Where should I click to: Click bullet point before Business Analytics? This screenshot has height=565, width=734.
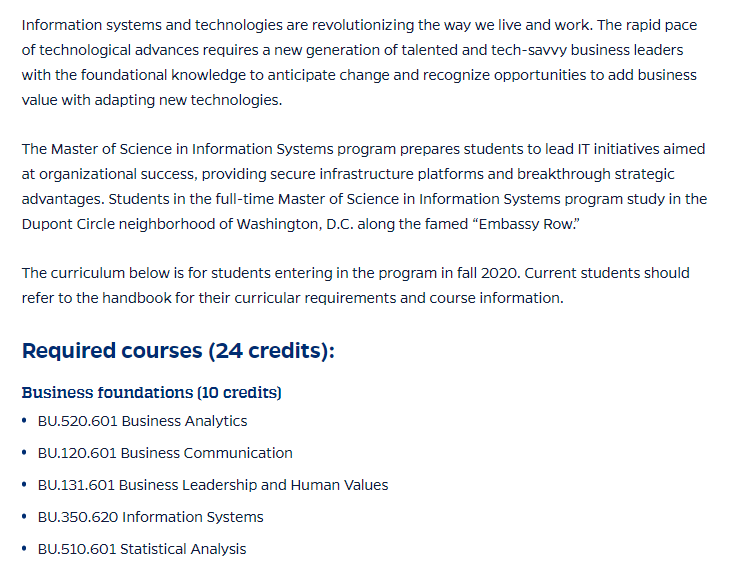24,420
